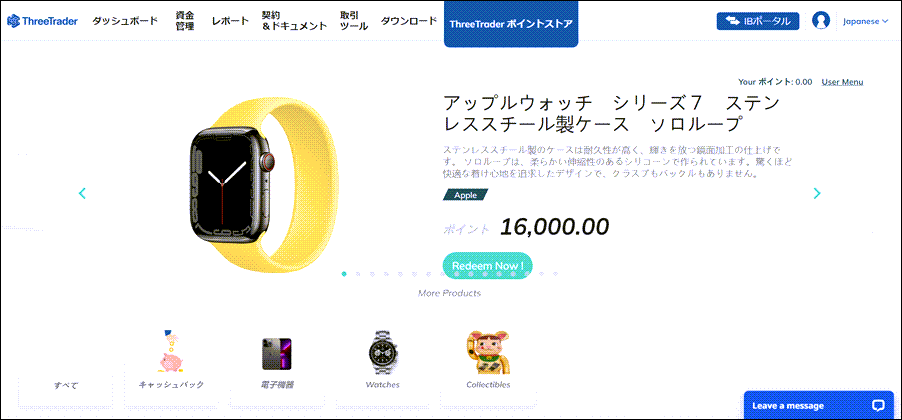Viewport: 902px width, 420px height.
Task: Click the すべて category tab
Action: 66,385
